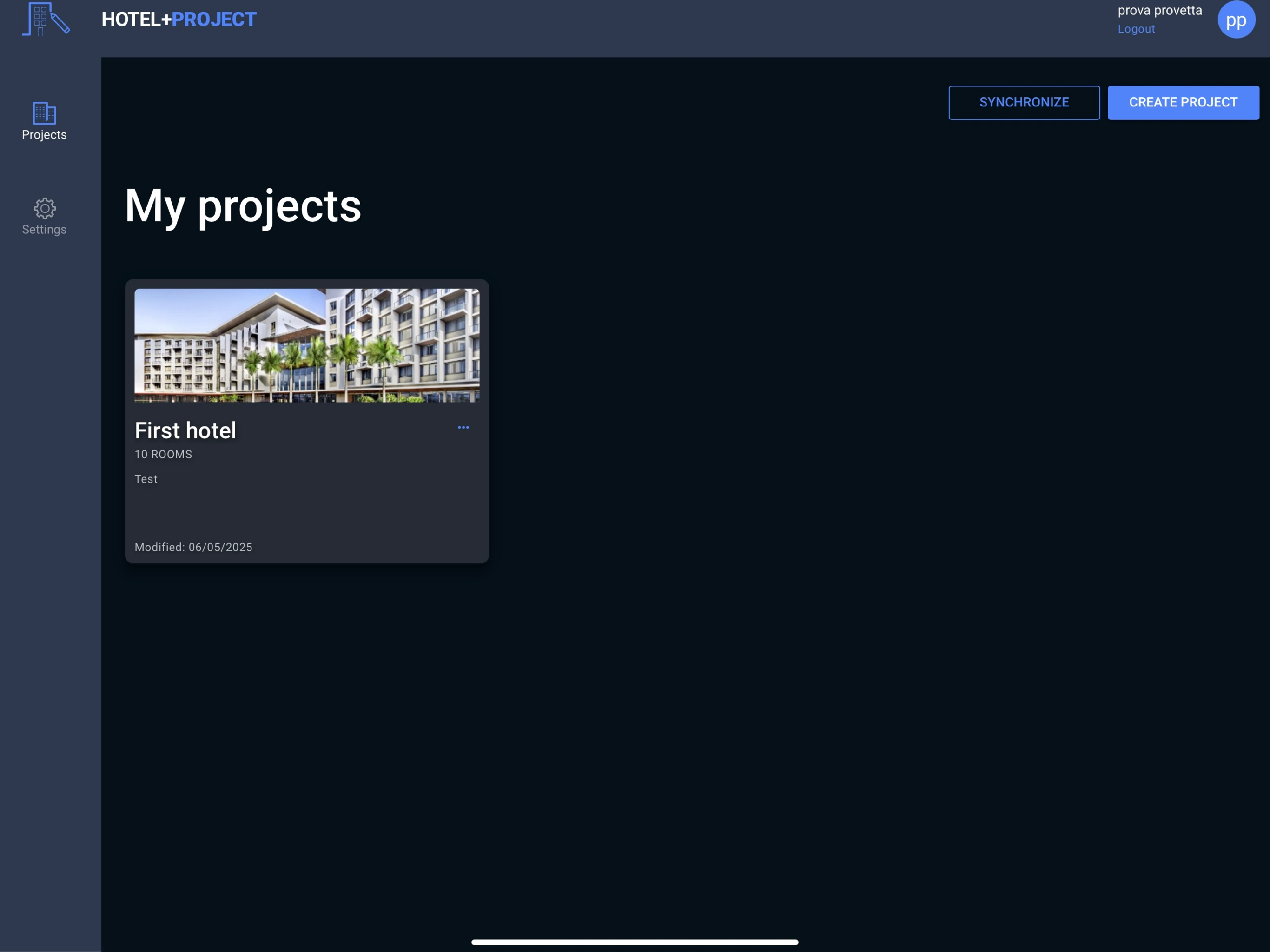Click the Synchronize button
1270x952 pixels.
click(x=1024, y=103)
